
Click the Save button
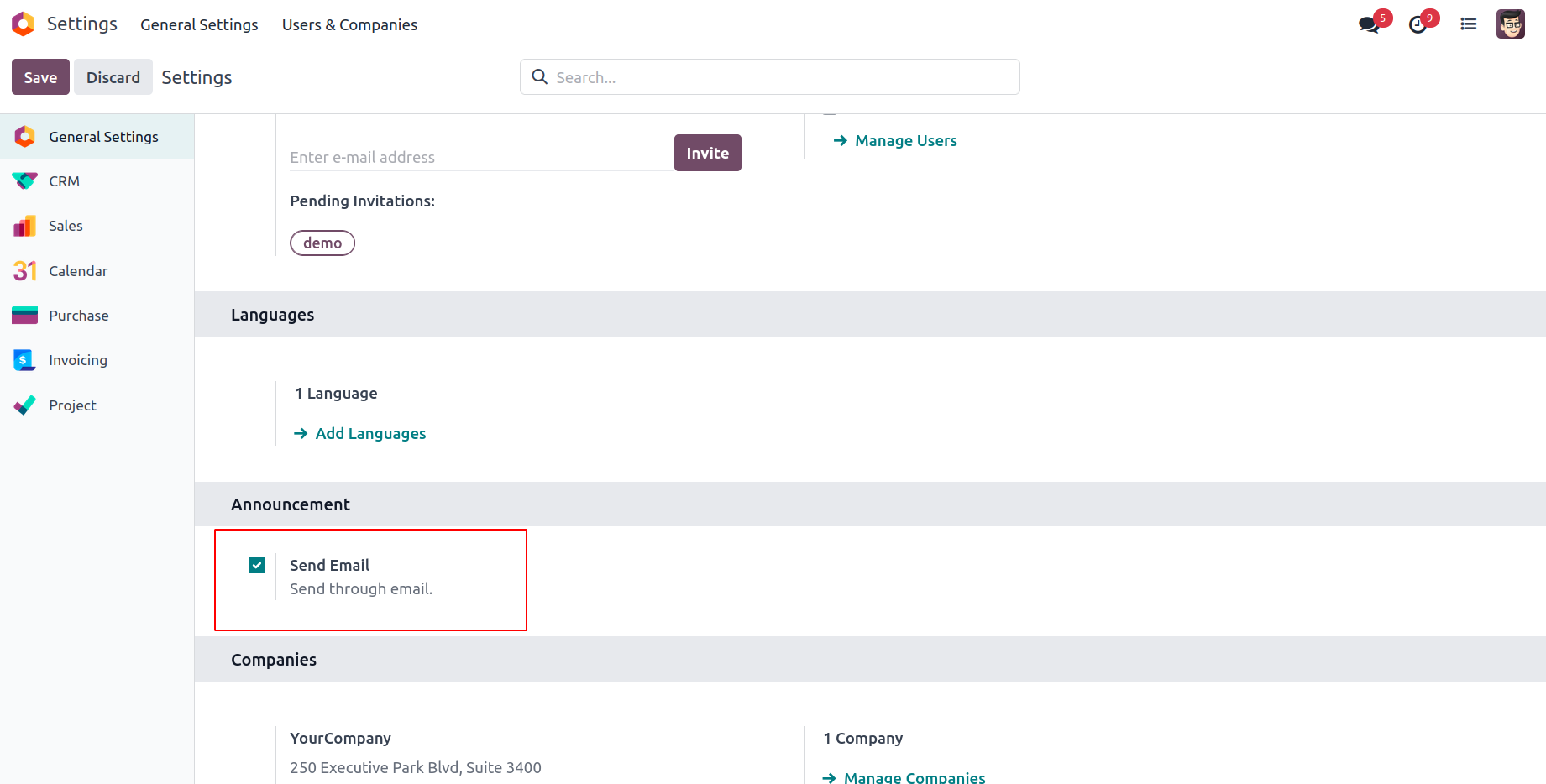[40, 77]
